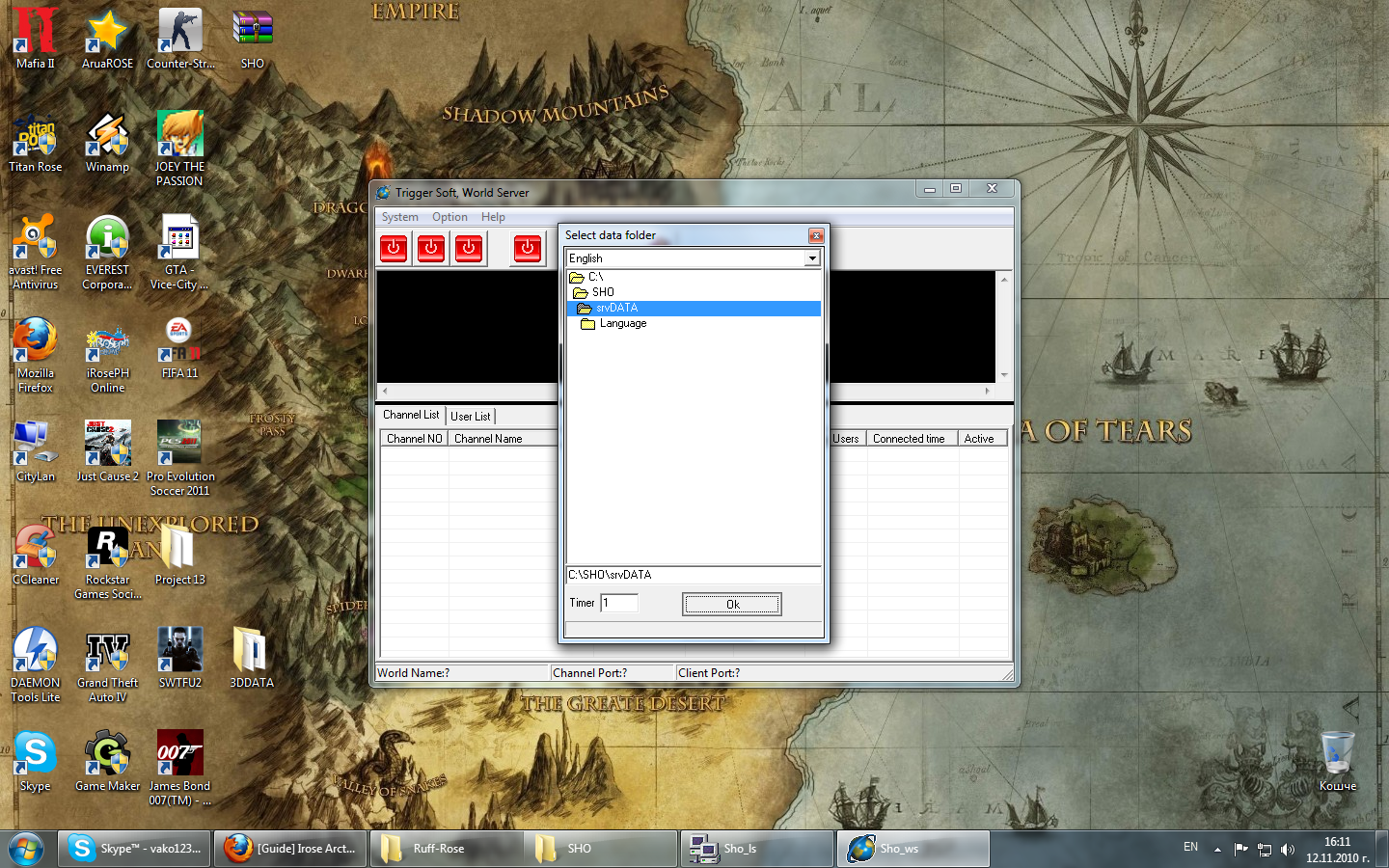Switch to the Channel List tab
Screen dimensions: 1389x868
pyautogui.click(x=410, y=415)
